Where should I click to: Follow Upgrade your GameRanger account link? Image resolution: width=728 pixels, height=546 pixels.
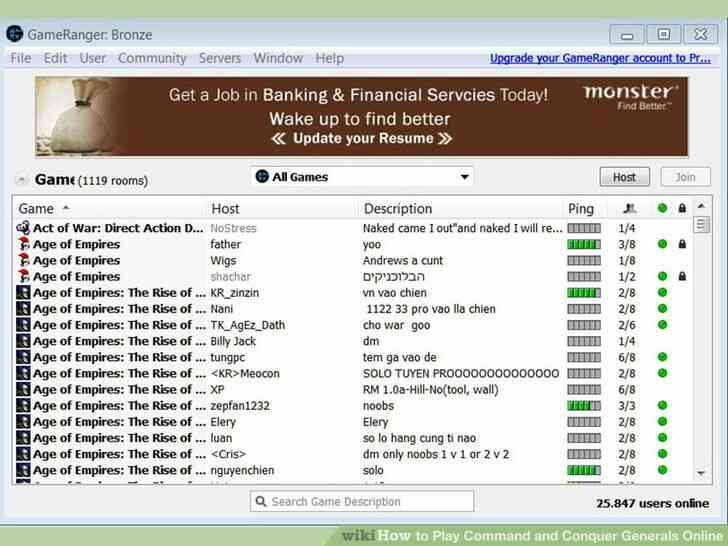tap(600, 58)
